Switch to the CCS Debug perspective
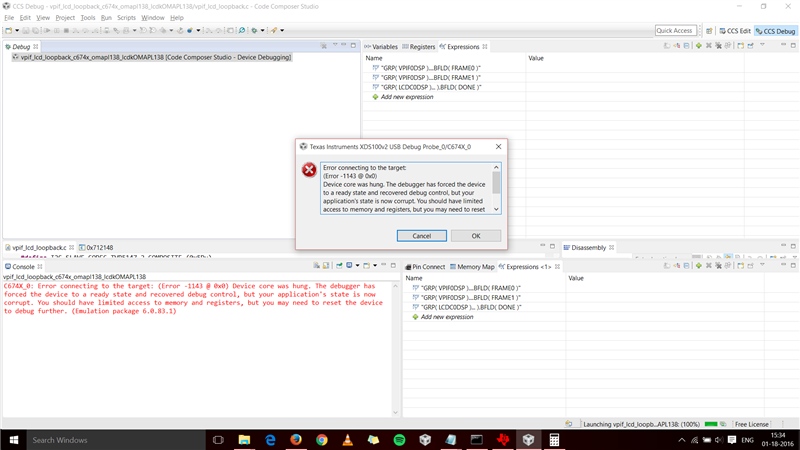The image size is (800, 450). [x=776, y=31]
